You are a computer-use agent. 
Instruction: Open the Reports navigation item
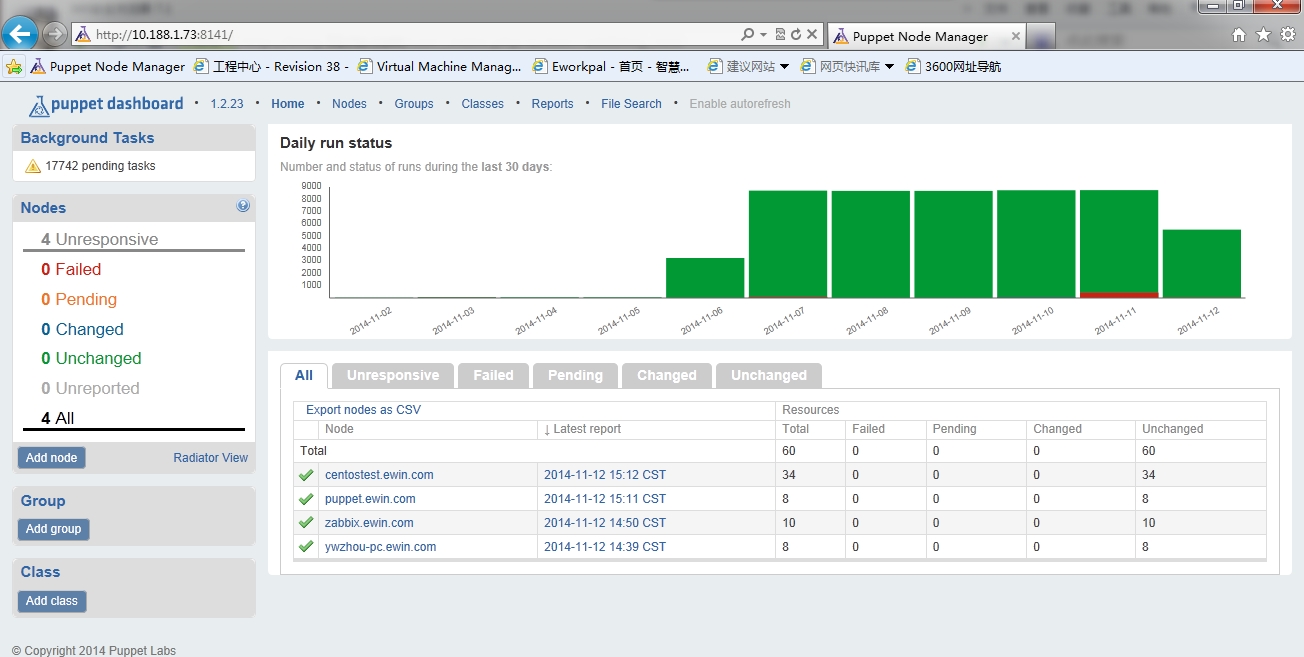point(552,104)
